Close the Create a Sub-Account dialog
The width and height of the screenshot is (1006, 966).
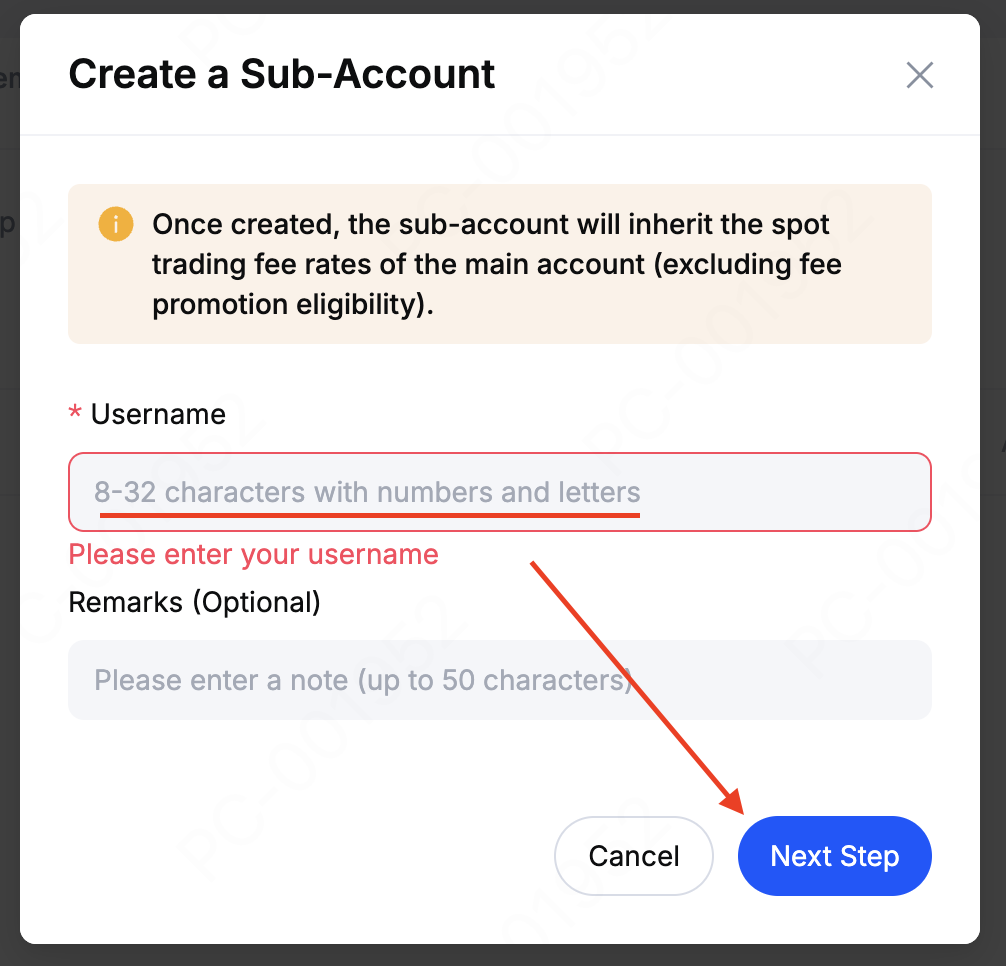pos(919,75)
